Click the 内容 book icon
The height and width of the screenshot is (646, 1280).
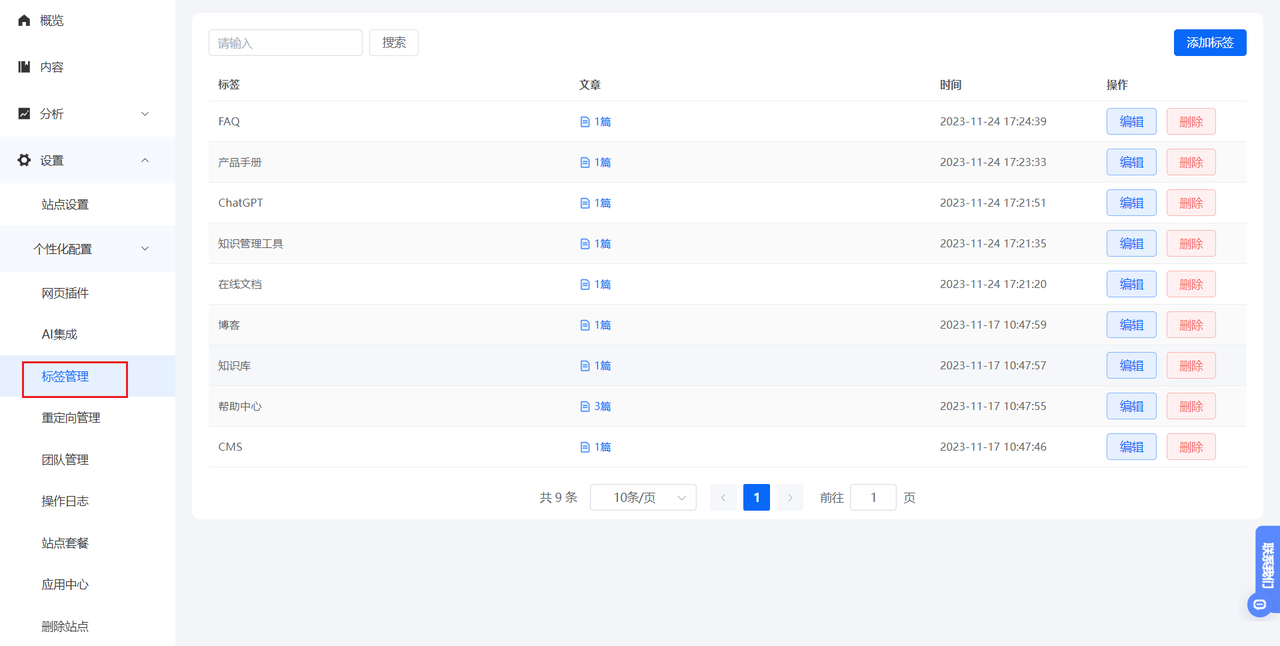point(24,67)
